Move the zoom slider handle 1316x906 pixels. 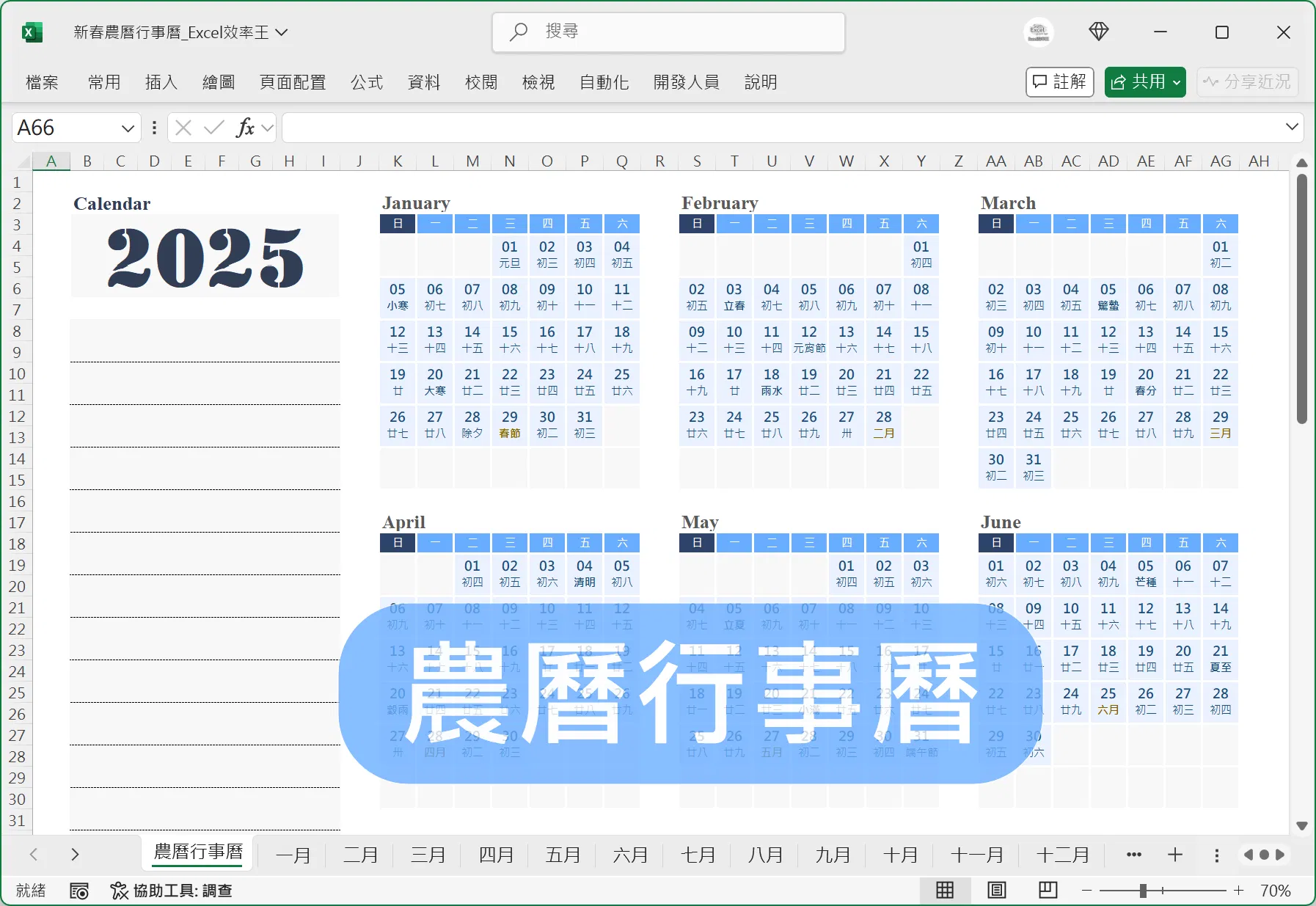click(x=1143, y=891)
